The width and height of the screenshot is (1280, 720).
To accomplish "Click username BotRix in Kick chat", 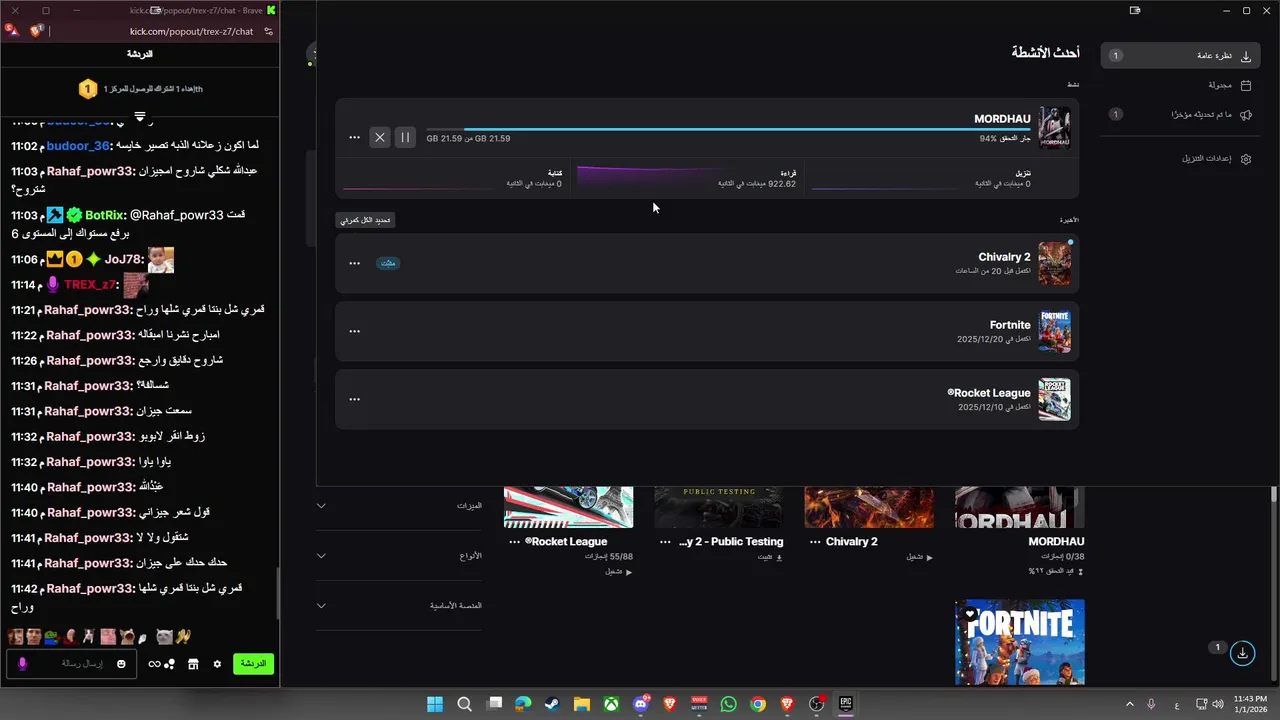I will coord(104,215).
